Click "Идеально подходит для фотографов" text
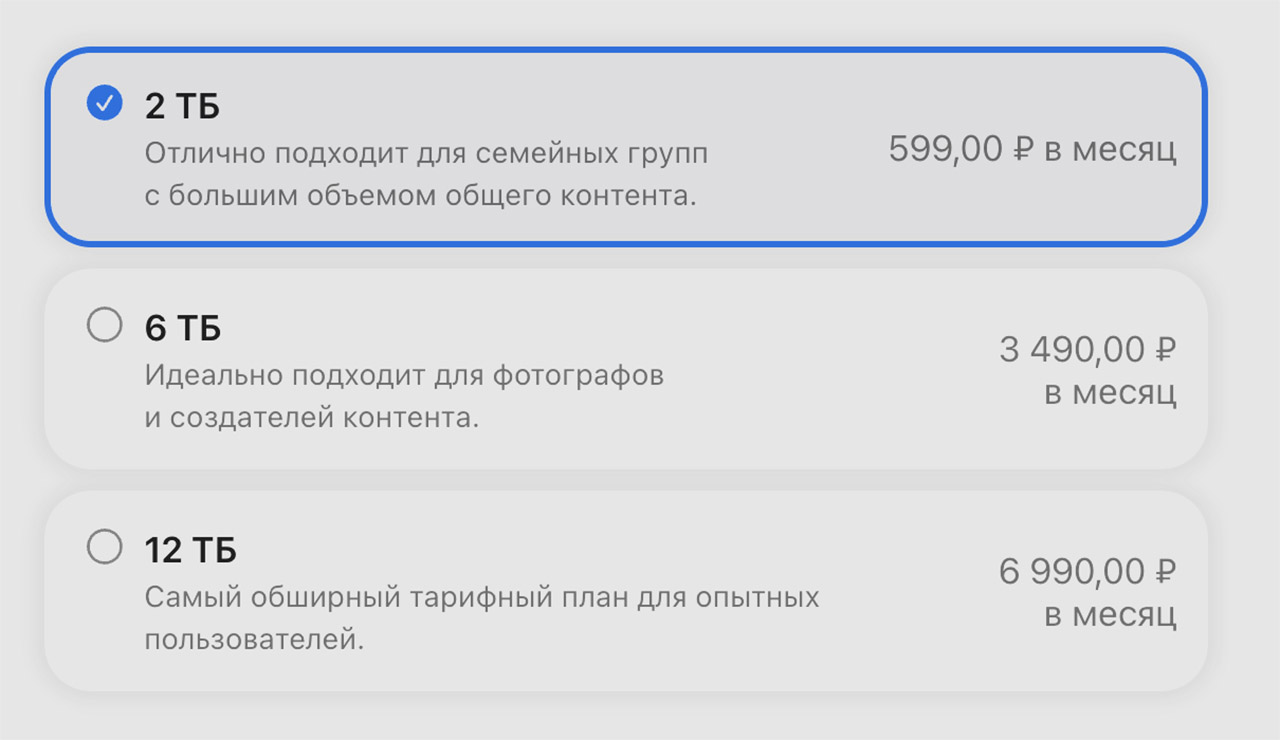This screenshot has width=1280, height=740. pyautogui.click(x=404, y=376)
